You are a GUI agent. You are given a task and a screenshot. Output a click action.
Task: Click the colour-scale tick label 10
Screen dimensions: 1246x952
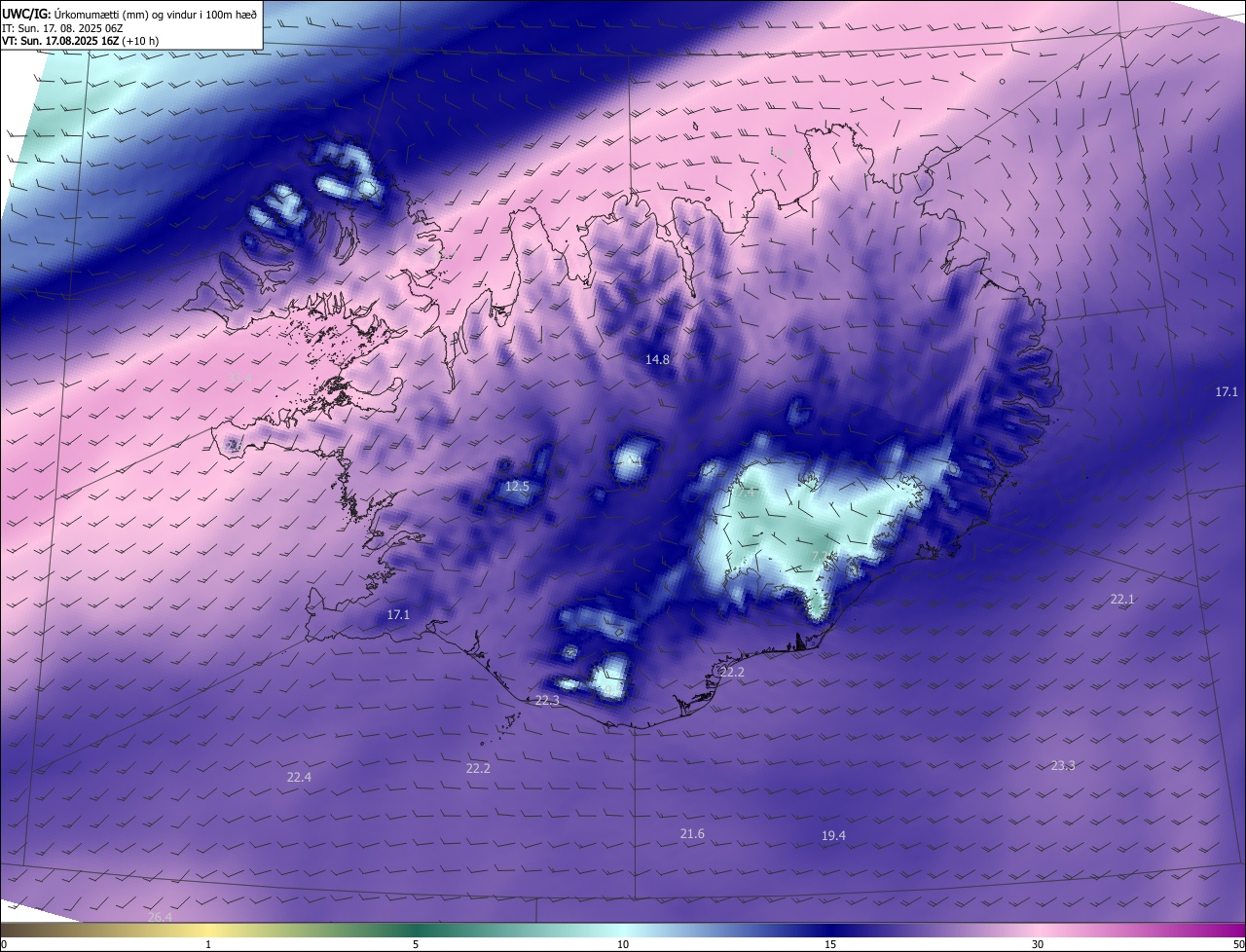pyautogui.click(x=623, y=944)
